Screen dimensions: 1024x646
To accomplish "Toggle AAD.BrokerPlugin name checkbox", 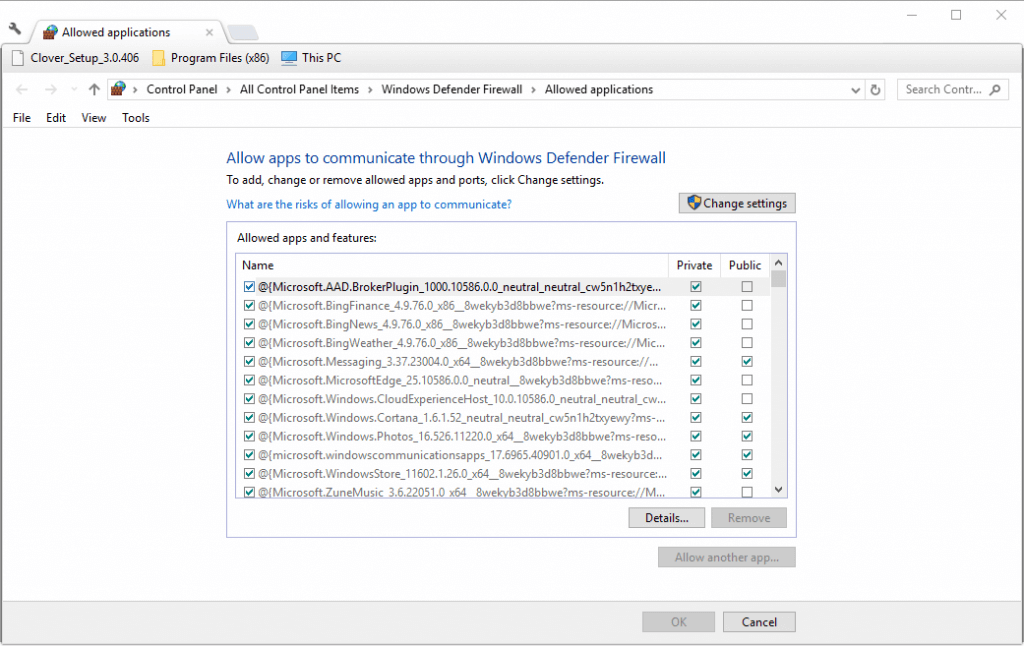I will click(249, 287).
